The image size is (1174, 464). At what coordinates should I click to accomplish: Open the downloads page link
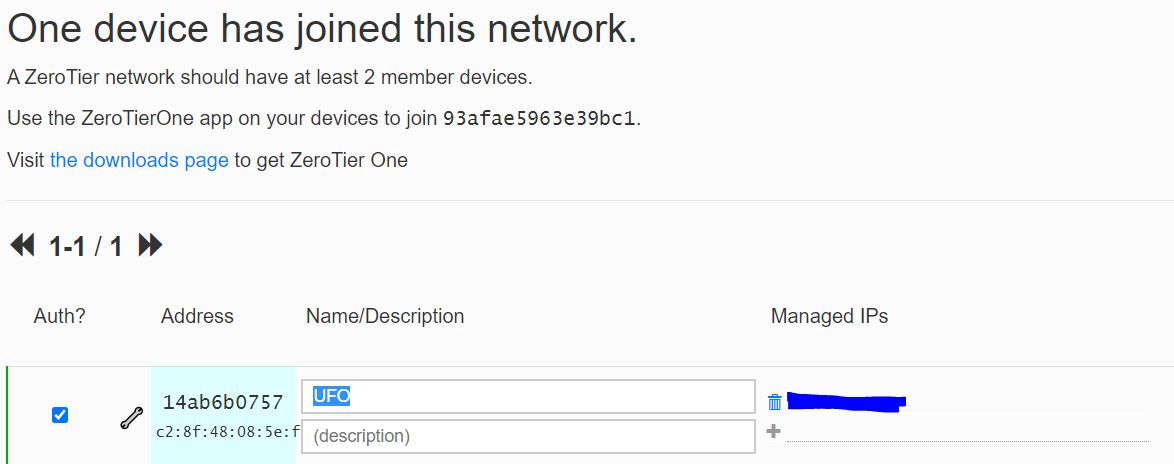coord(139,160)
